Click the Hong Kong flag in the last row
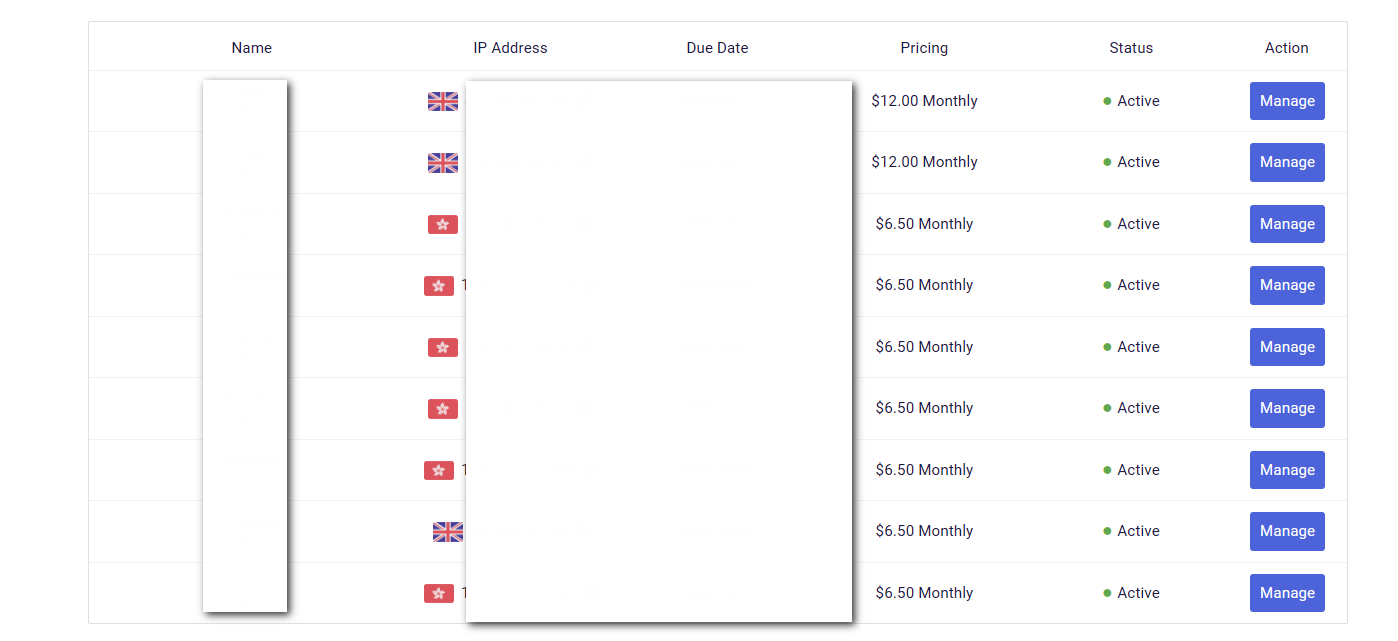This screenshot has width=1398, height=641. (438, 593)
